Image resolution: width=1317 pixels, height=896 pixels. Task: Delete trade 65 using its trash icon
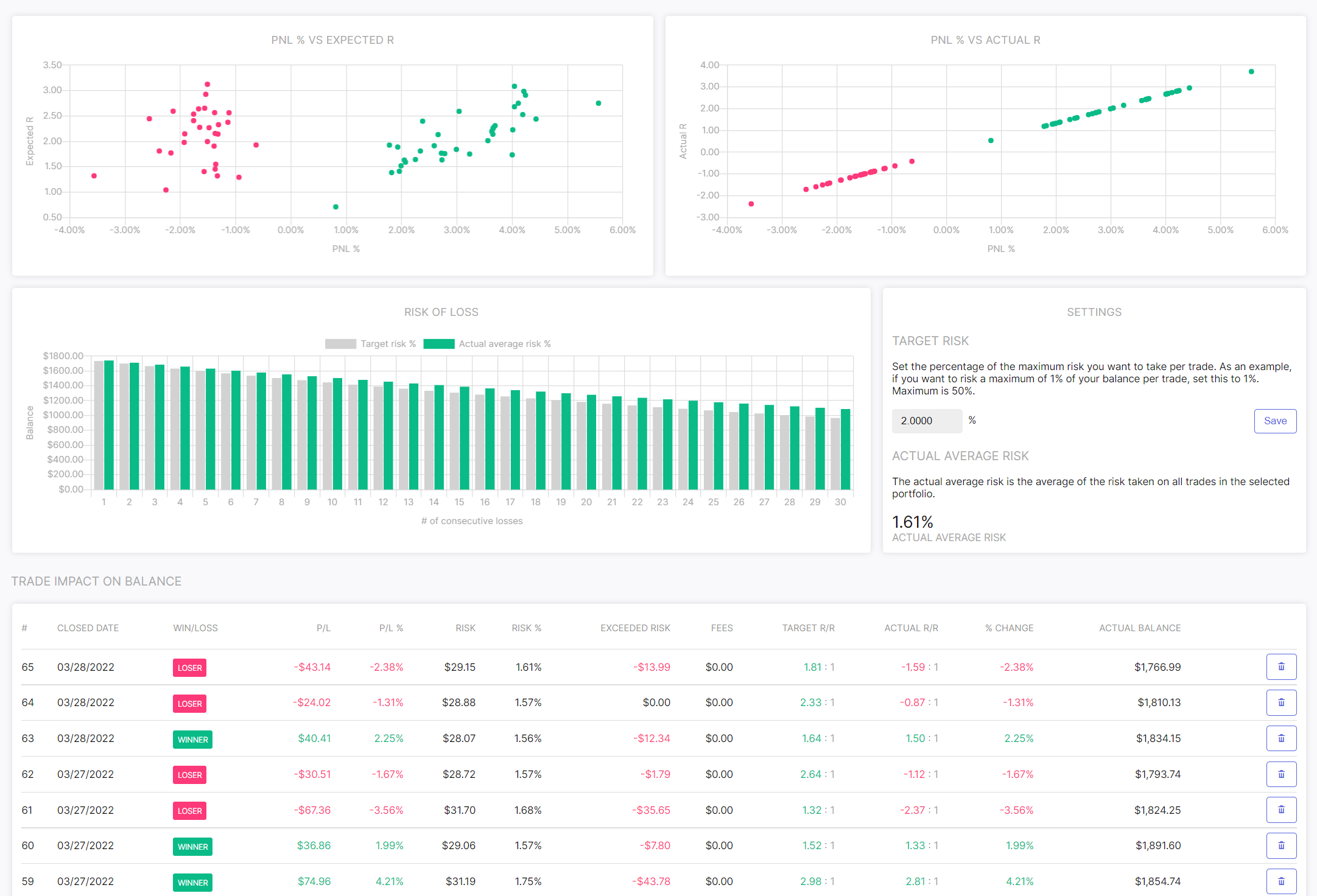coord(1281,667)
